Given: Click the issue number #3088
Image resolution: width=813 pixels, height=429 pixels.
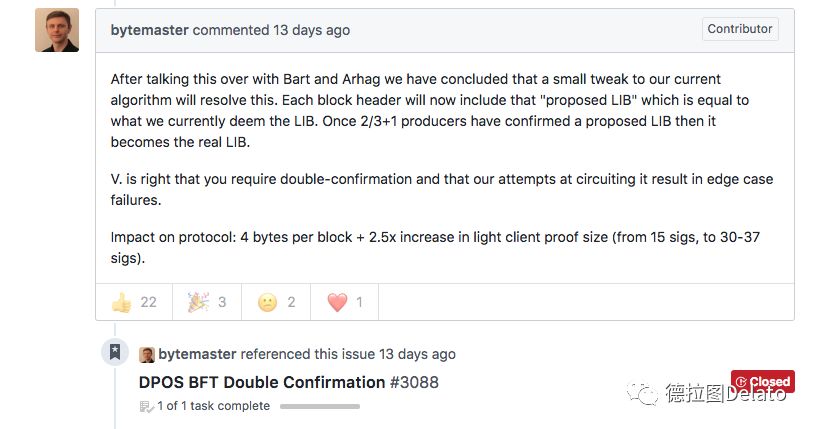Looking at the screenshot, I should 414,382.
